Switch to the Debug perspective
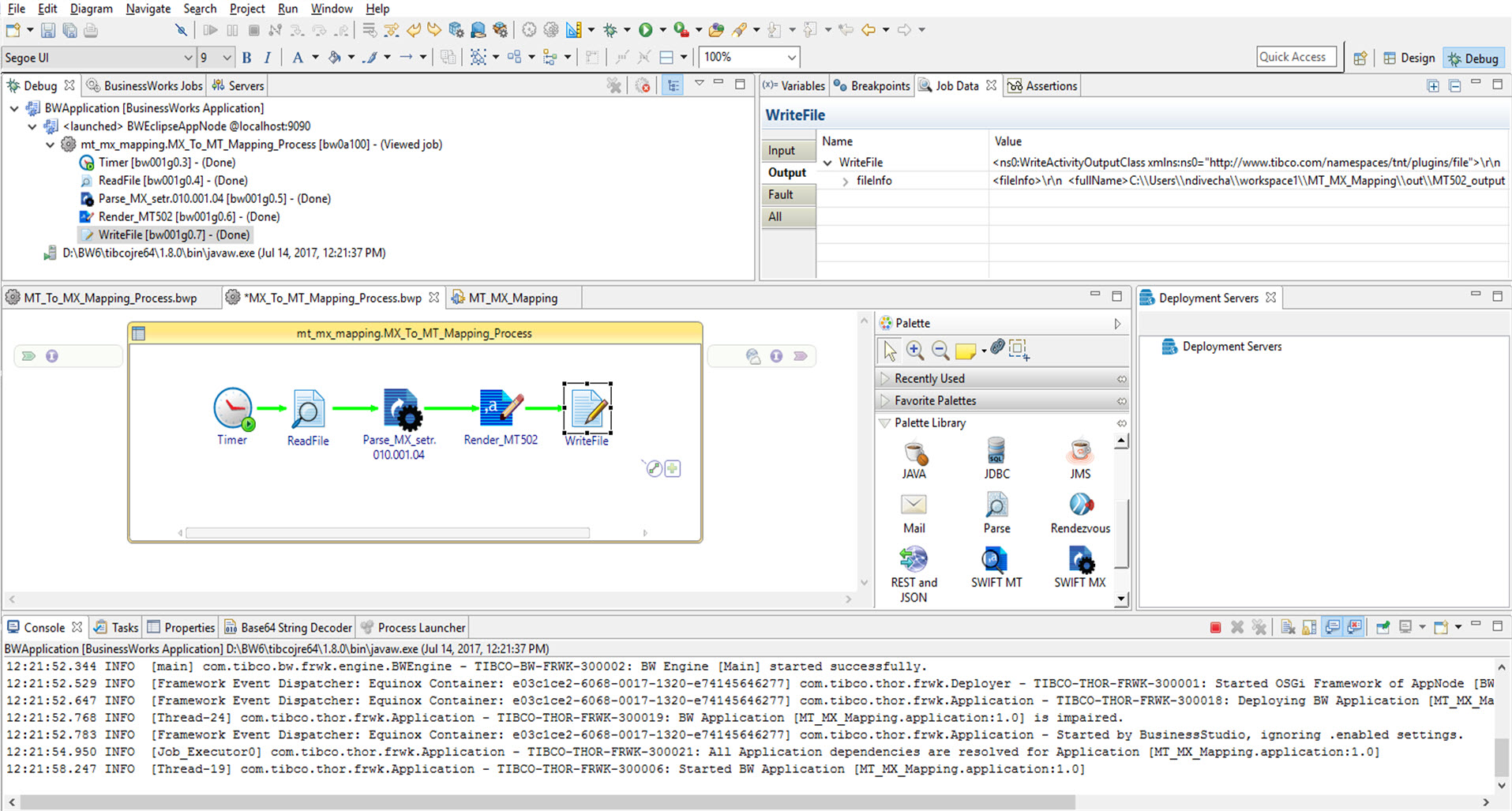Image resolution: width=1512 pixels, height=811 pixels. (x=1473, y=58)
